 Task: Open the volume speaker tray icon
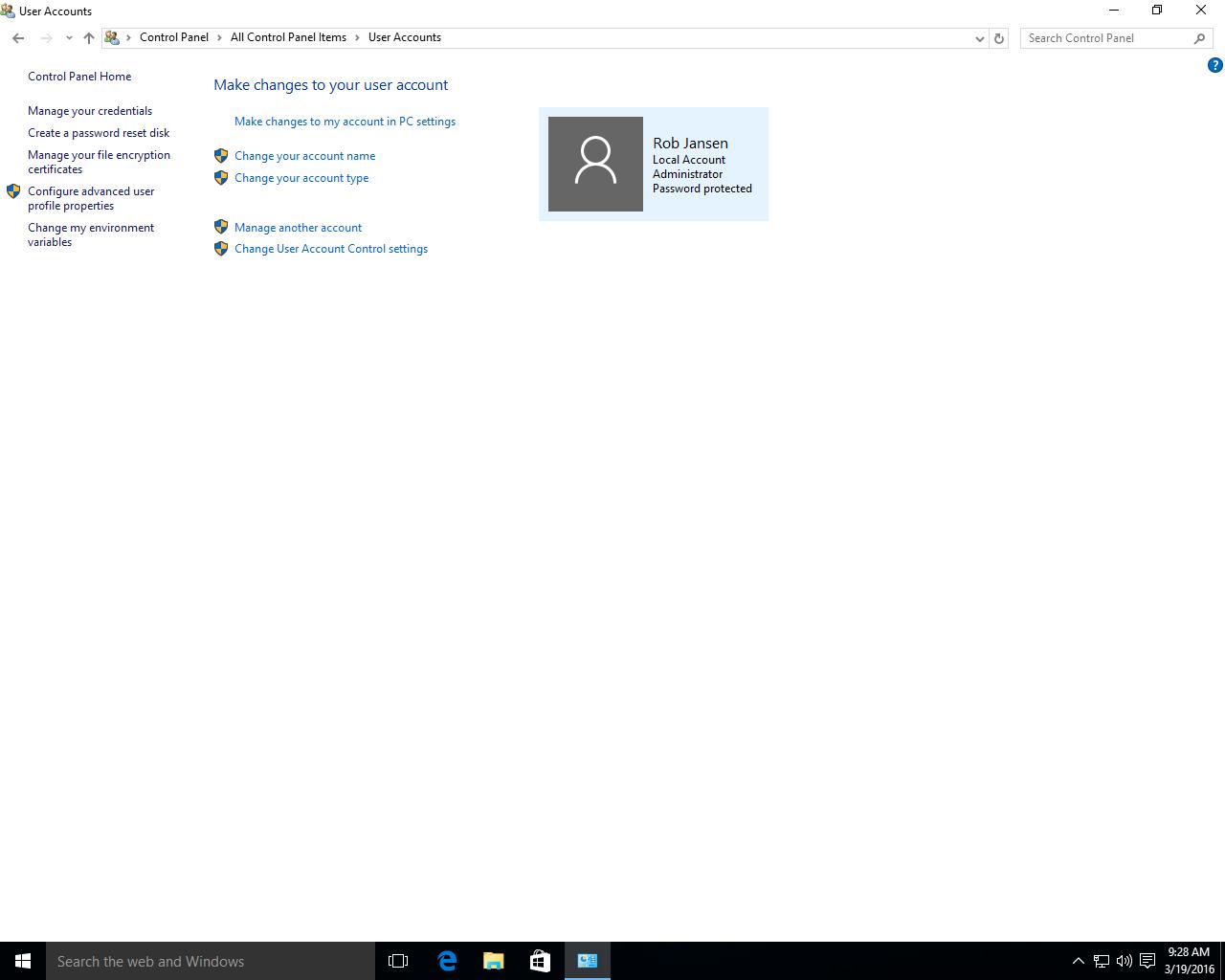coord(1125,961)
